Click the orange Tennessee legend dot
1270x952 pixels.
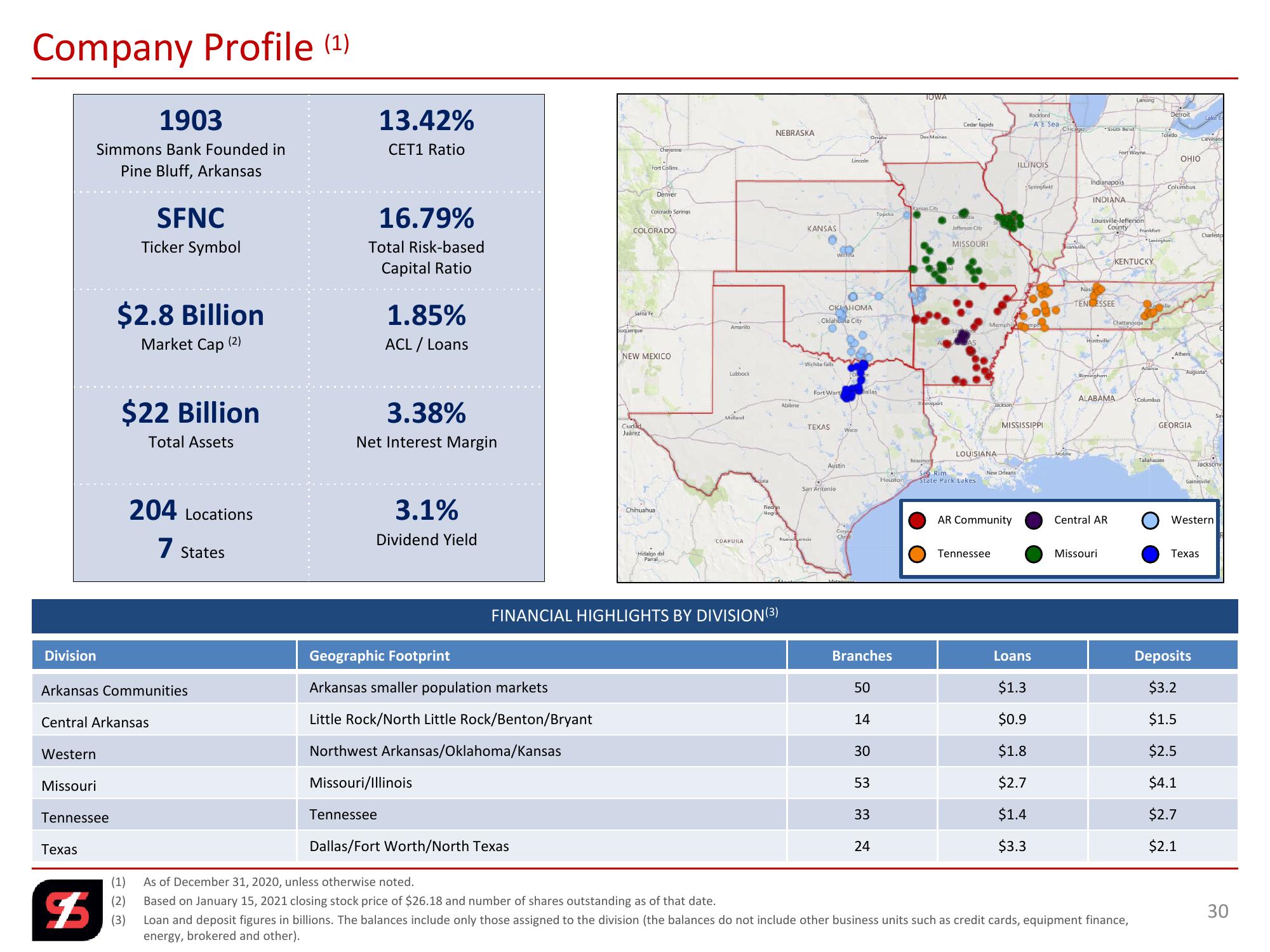point(917,554)
